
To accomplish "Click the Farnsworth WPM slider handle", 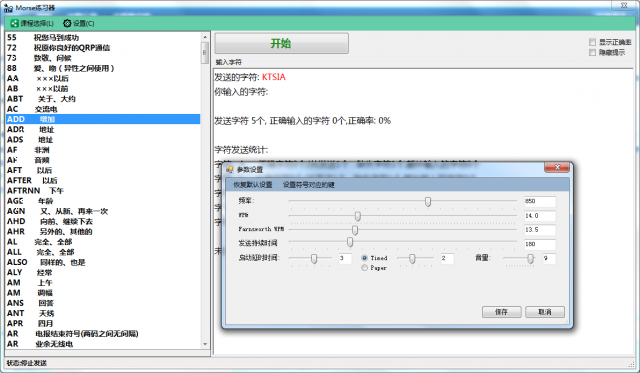I will pyautogui.click(x=355, y=230).
